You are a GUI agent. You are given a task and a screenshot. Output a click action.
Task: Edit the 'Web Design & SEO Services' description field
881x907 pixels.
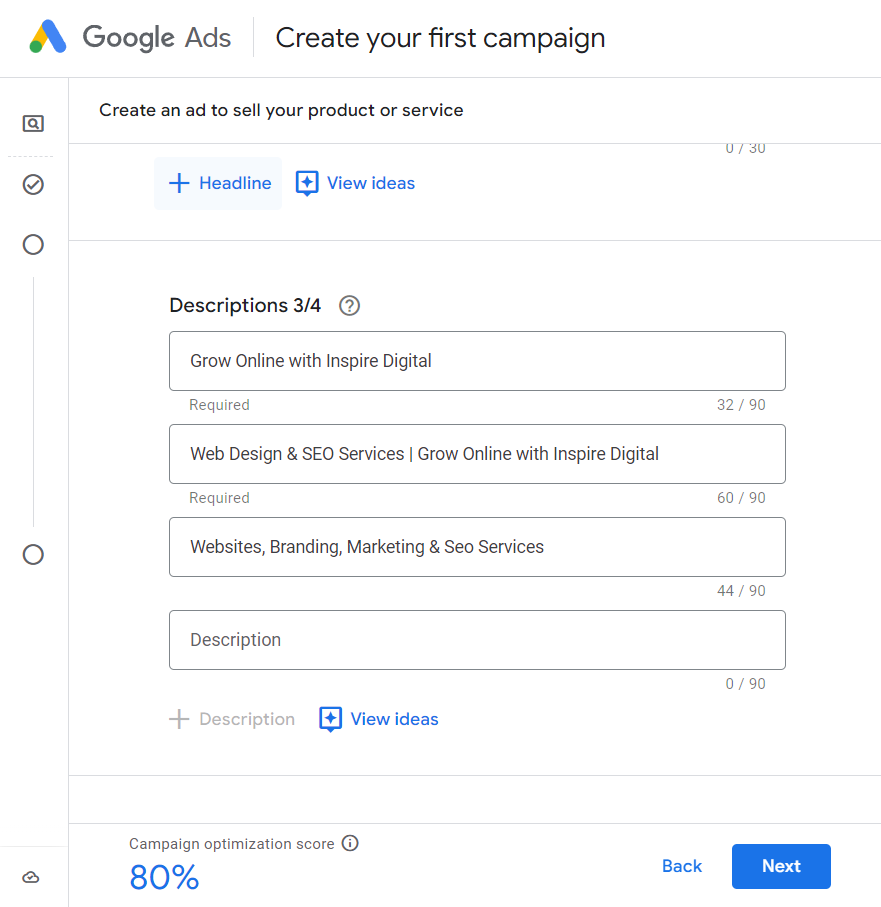477,454
